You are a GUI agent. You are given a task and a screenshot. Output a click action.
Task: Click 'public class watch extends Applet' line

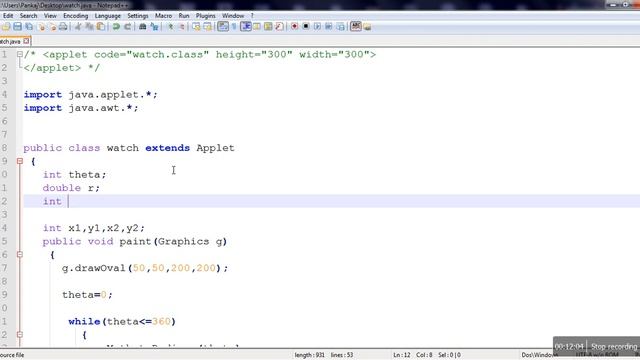(129, 148)
